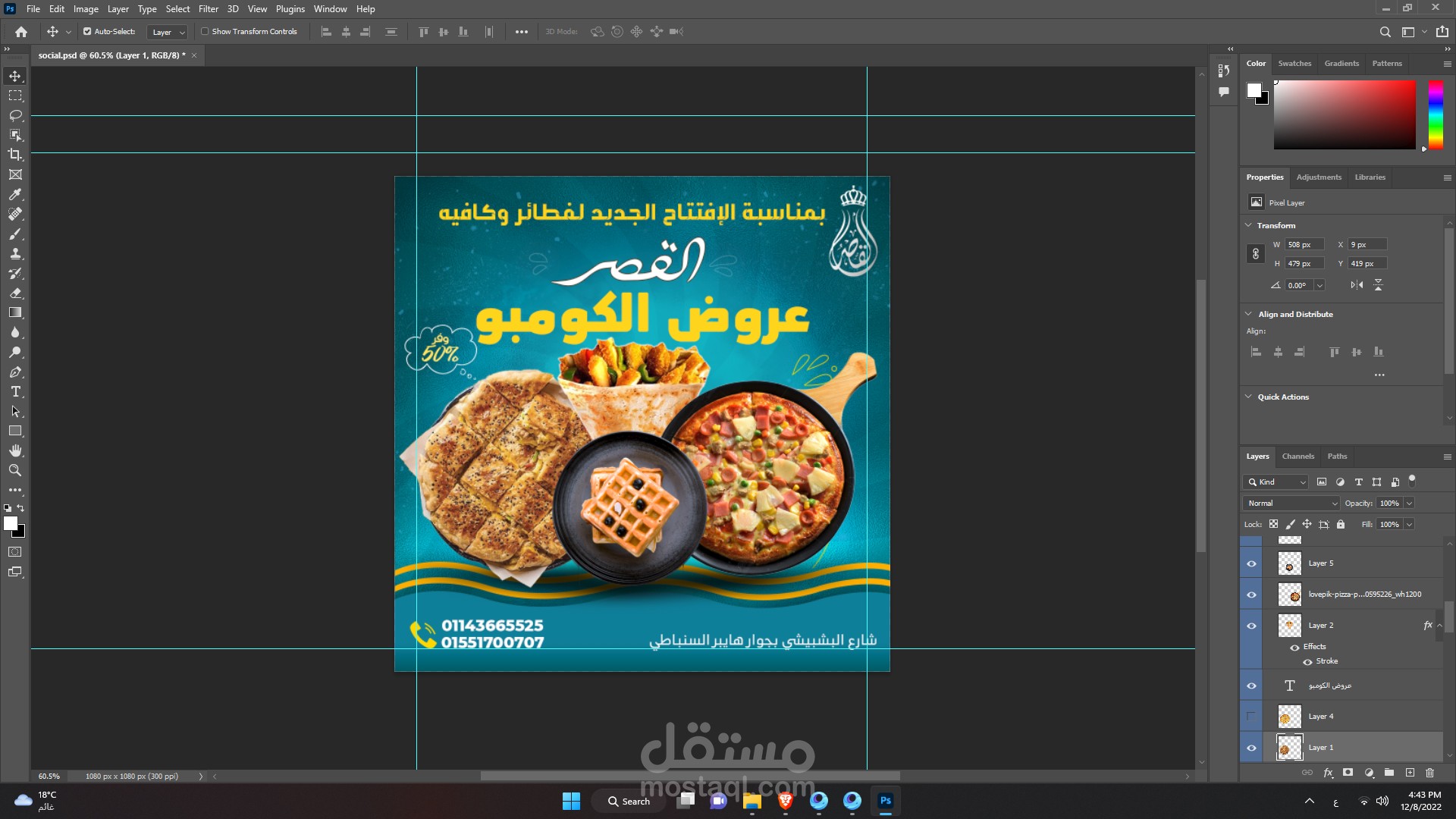Show hidden Layer 4 visibility box
Screen dimensions: 1456x819
1251,717
